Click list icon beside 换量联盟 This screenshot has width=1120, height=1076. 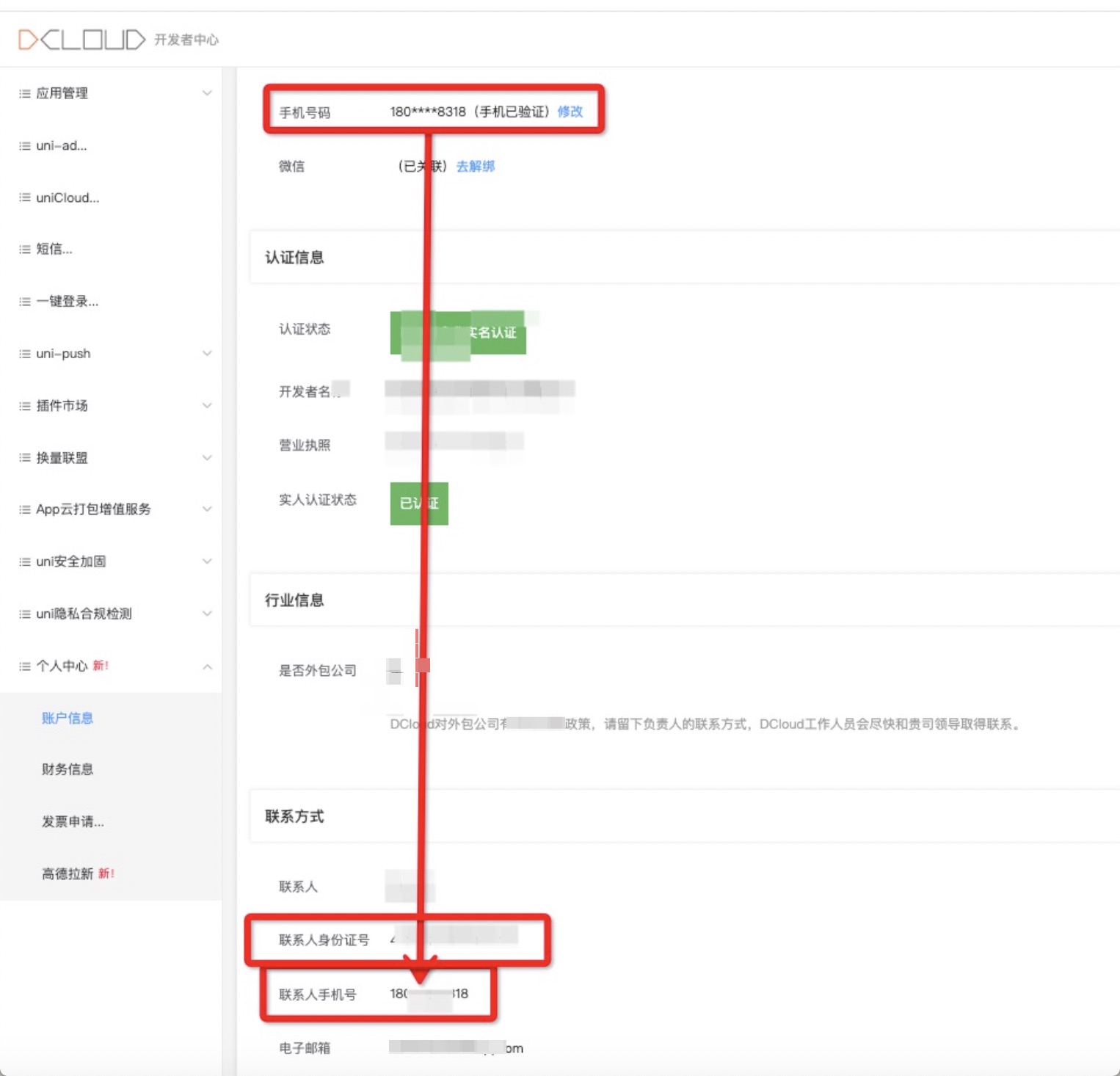pos(25,458)
